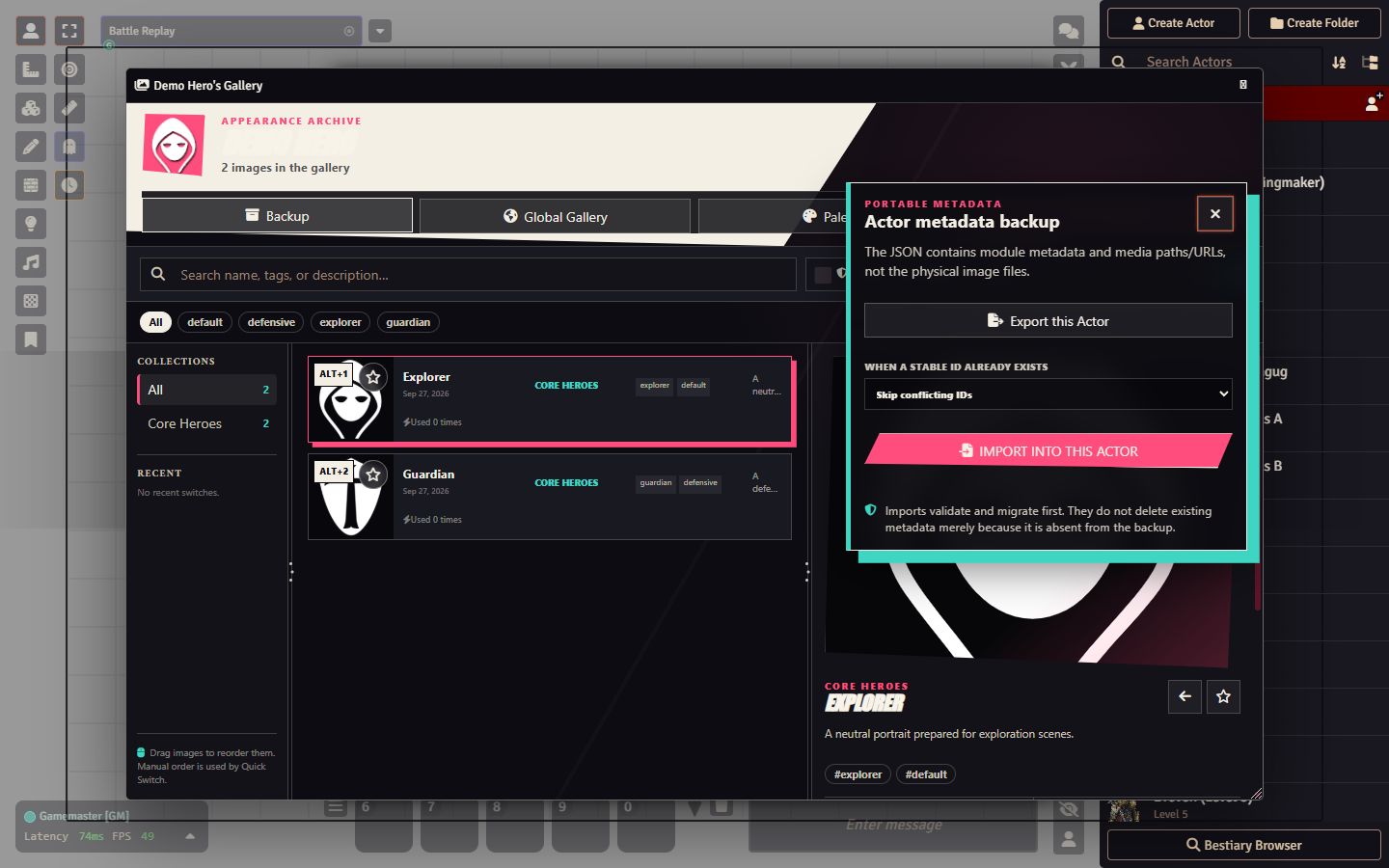Click the folder tree icon in Actors sidebar
Screen dimensions: 1389x868
(x=1370, y=62)
